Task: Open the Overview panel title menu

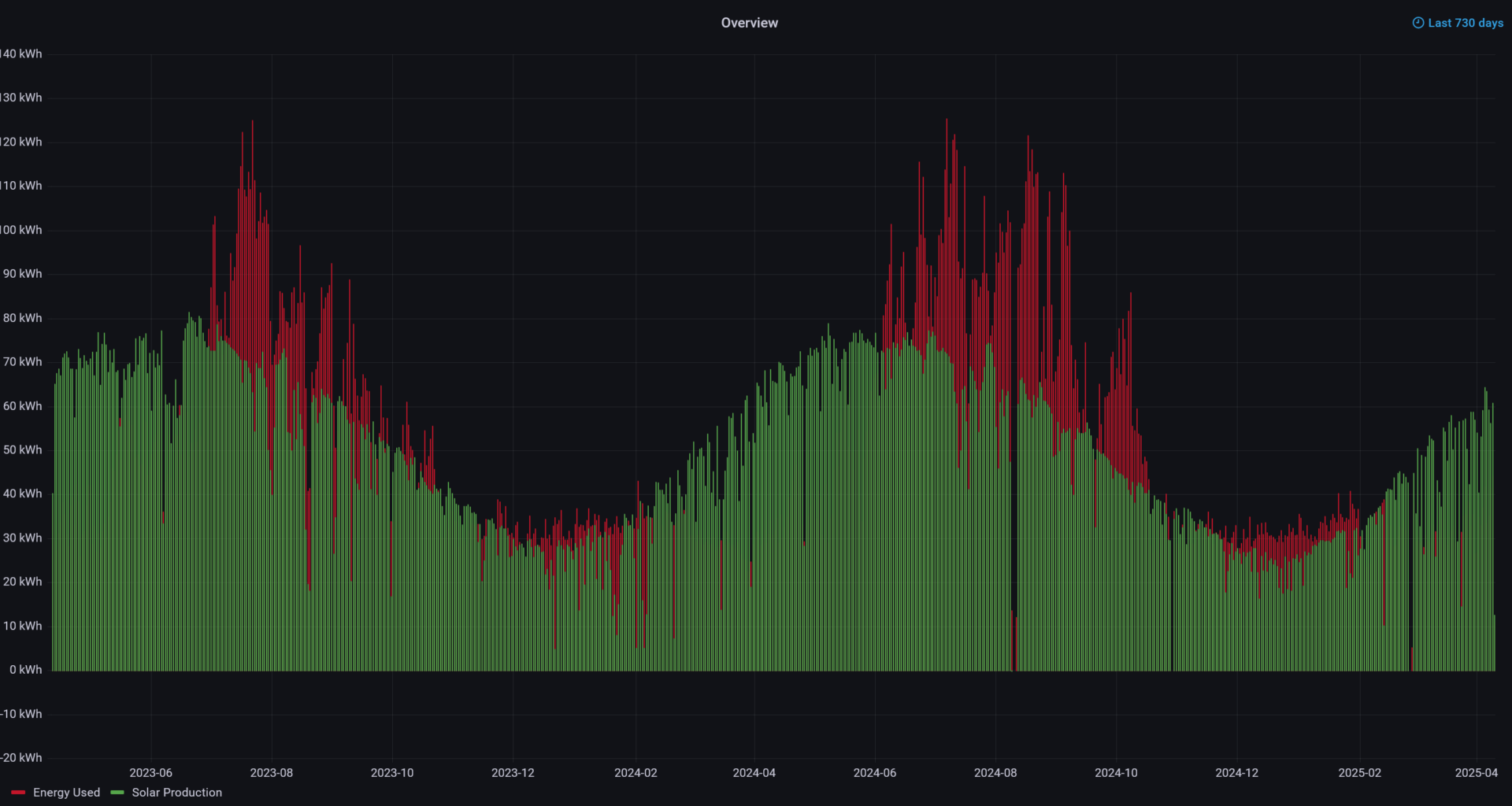Action: pos(749,23)
